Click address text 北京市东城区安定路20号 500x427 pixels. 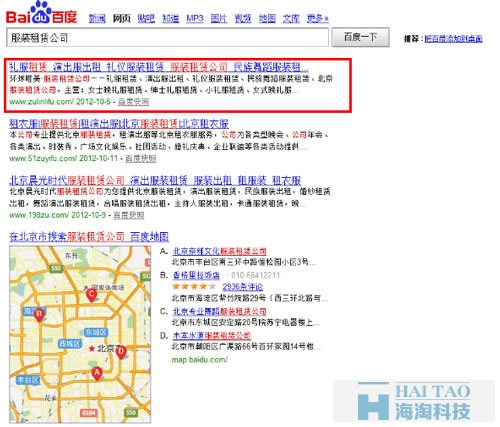[246, 322]
